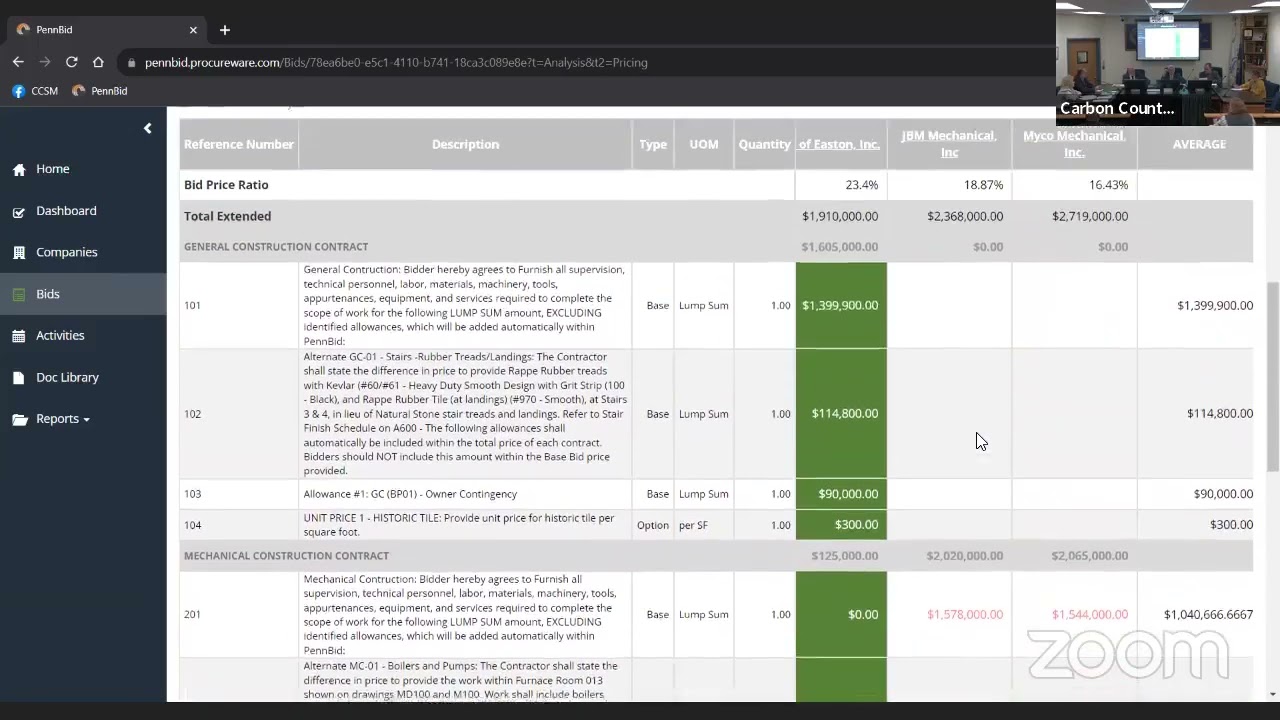The height and width of the screenshot is (720, 1280).
Task: Click the address bar URL field
Action: pos(396,62)
